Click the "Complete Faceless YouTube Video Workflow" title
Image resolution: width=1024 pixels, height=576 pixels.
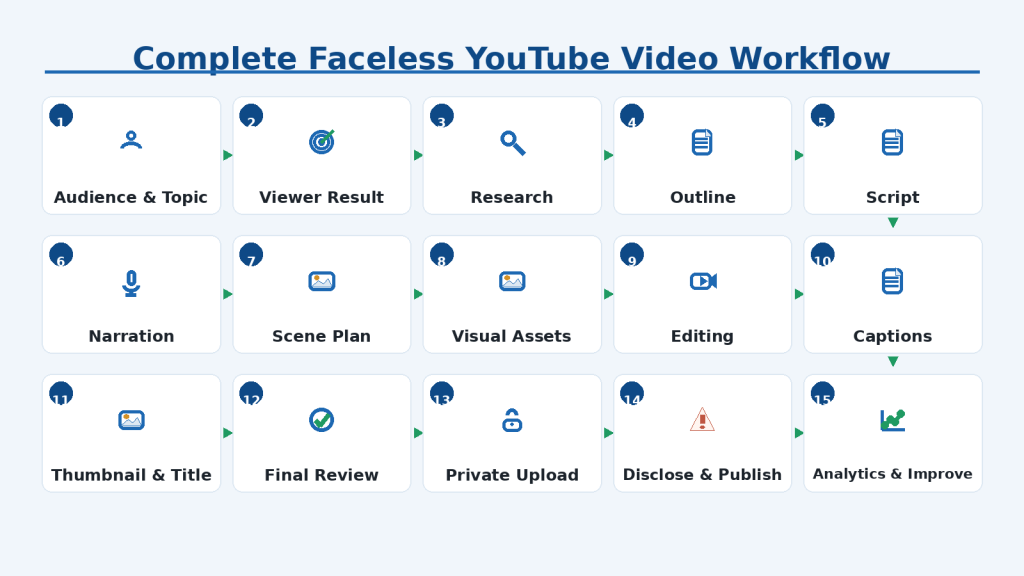pyautogui.click(x=511, y=59)
